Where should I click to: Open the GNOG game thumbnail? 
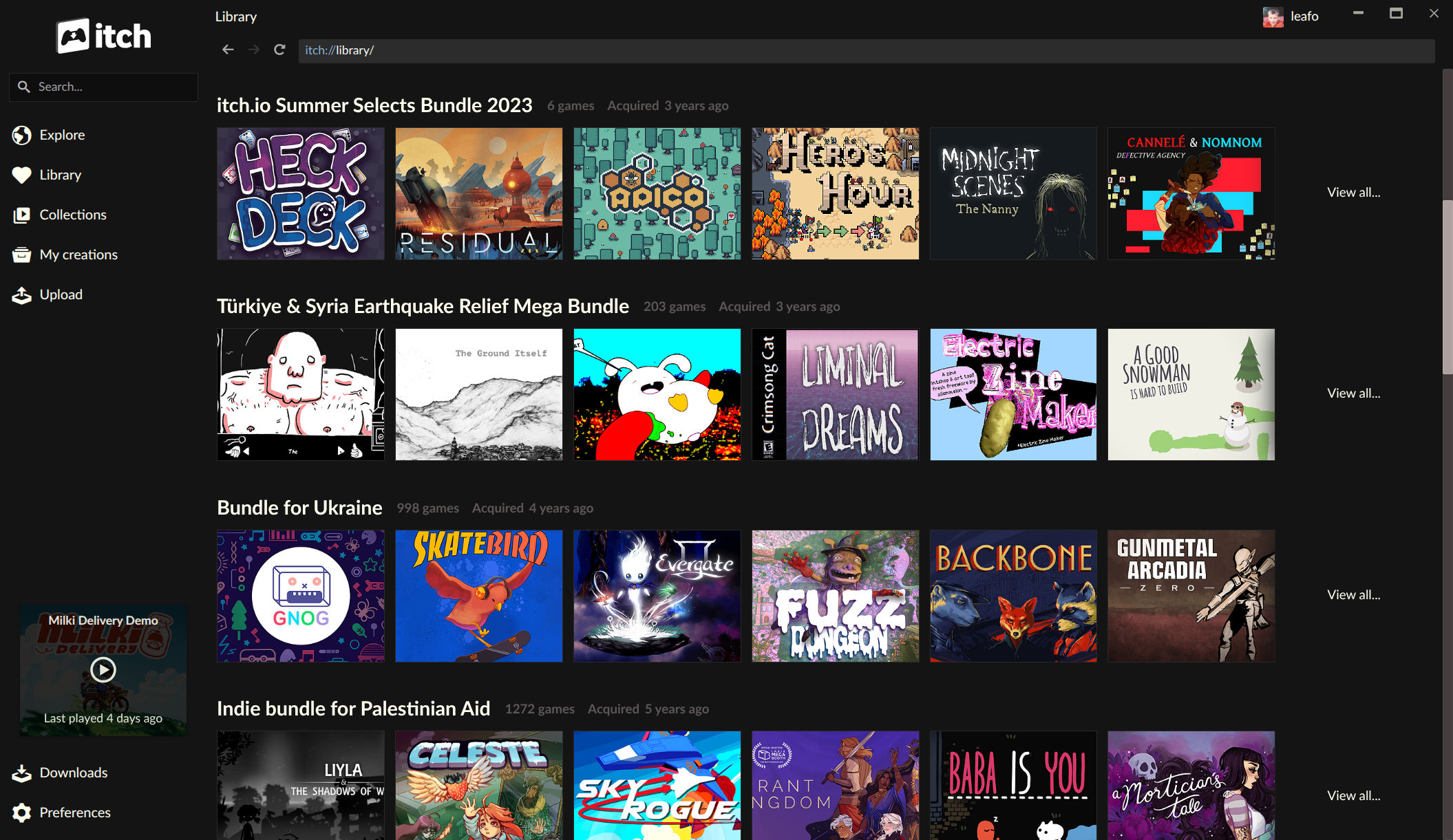[x=301, y=596]
